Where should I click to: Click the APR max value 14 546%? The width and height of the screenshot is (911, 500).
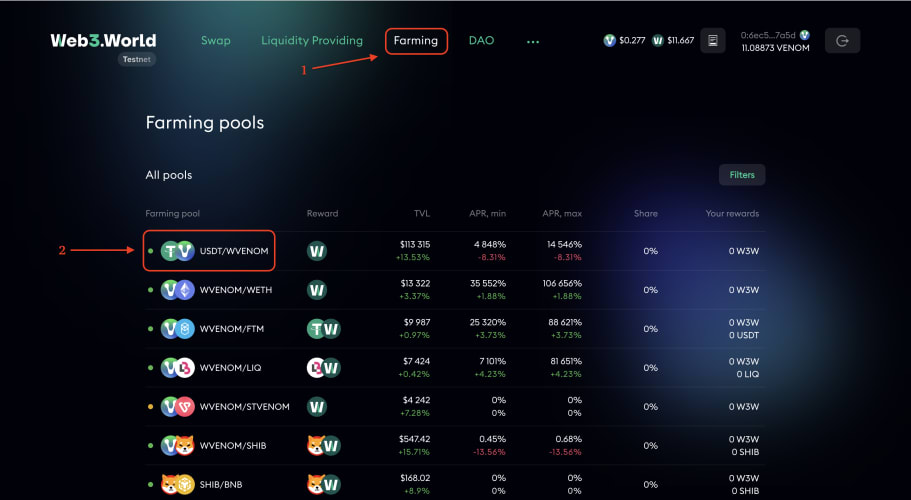coord(564,244)
